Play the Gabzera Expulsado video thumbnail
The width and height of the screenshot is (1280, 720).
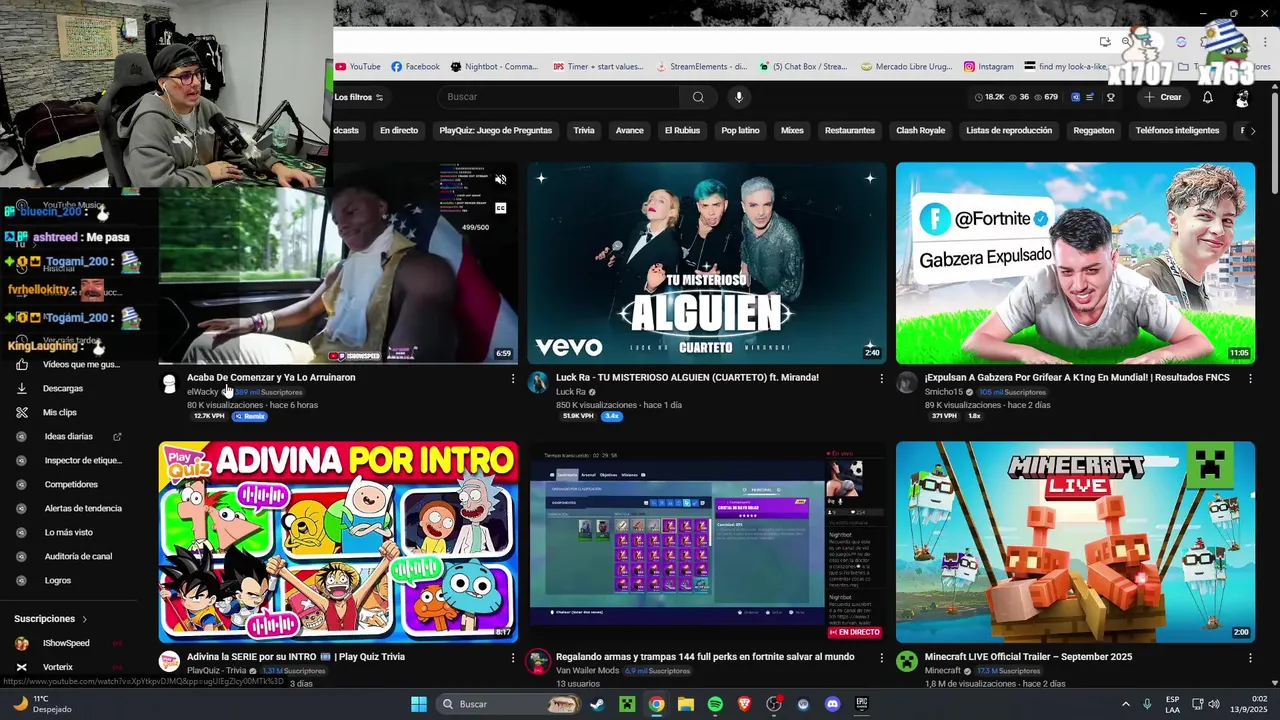(1075, 263)
